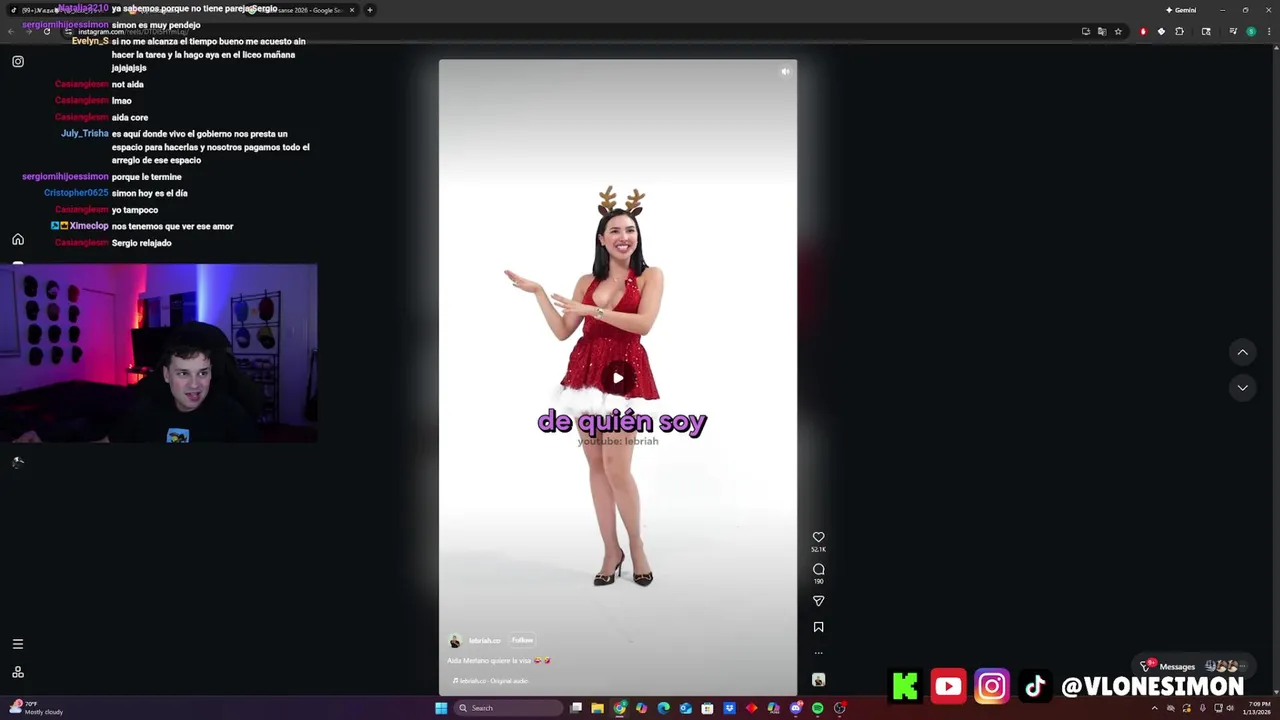Open the reel's three-dot options
This screenshot has height=720, width=1280.
click(818, 653)
